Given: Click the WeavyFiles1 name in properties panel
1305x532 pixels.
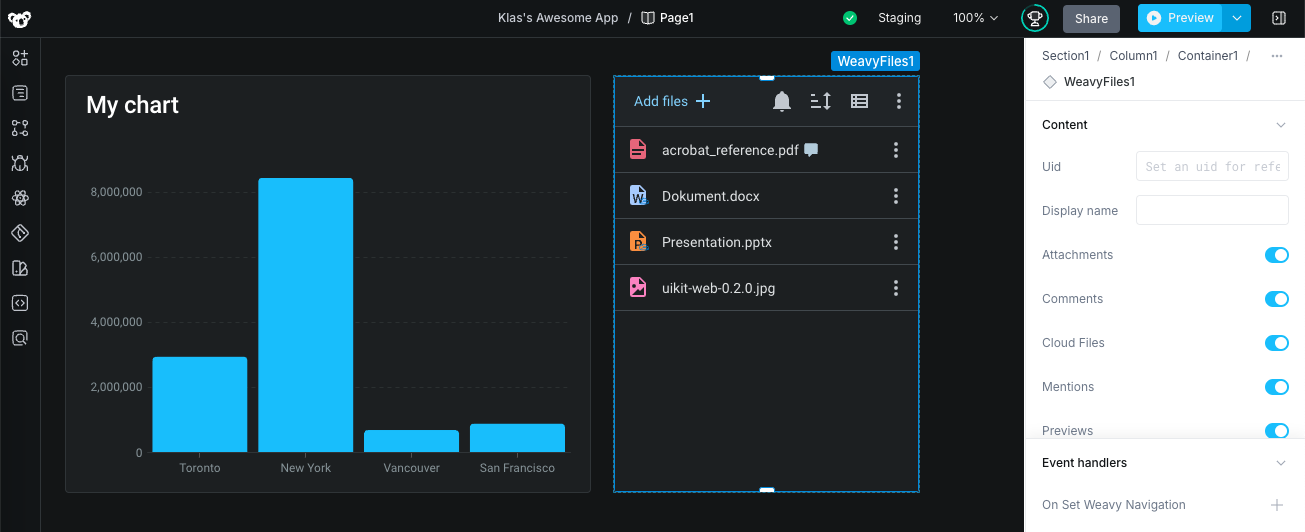Looking at the screenshot, I should [x=1099, y=82].
